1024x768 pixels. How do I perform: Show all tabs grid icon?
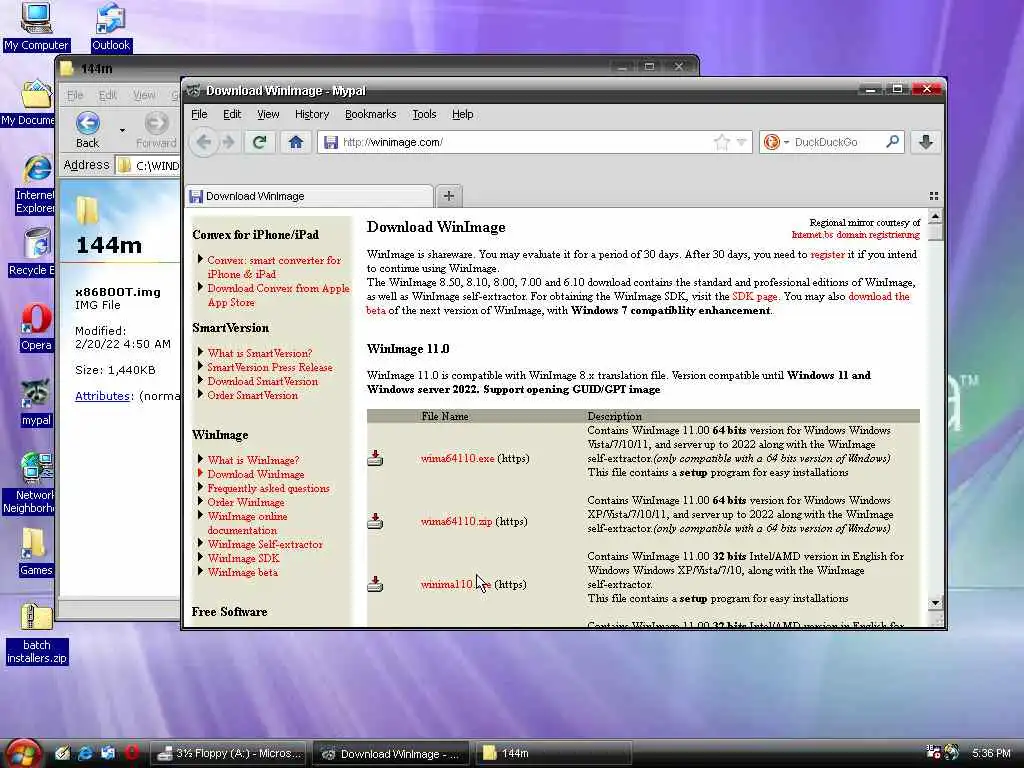(x=934, y=196)
